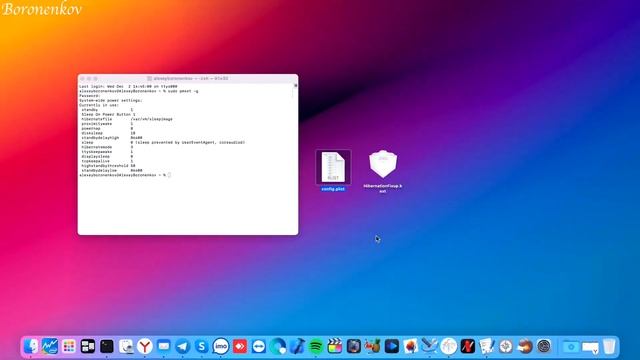This screenshot has height=360, width=640.
Task: Click the 'Sleep On Power Button' line
Action: point(108,114)
